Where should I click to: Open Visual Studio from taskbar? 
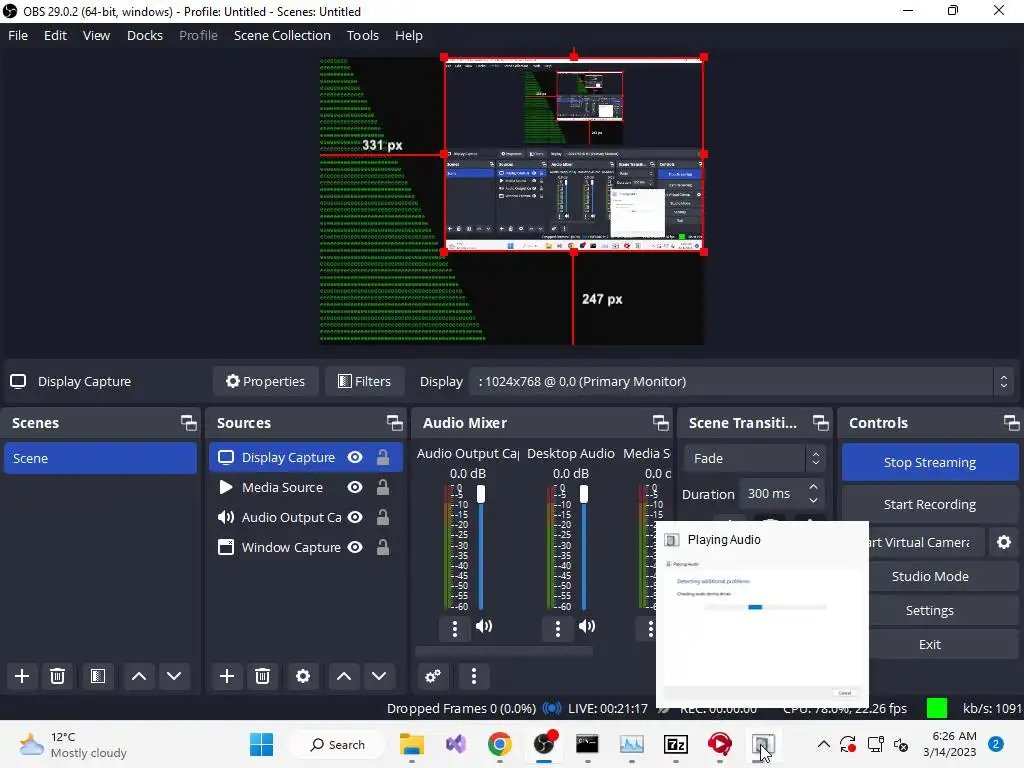coord(456,744)
